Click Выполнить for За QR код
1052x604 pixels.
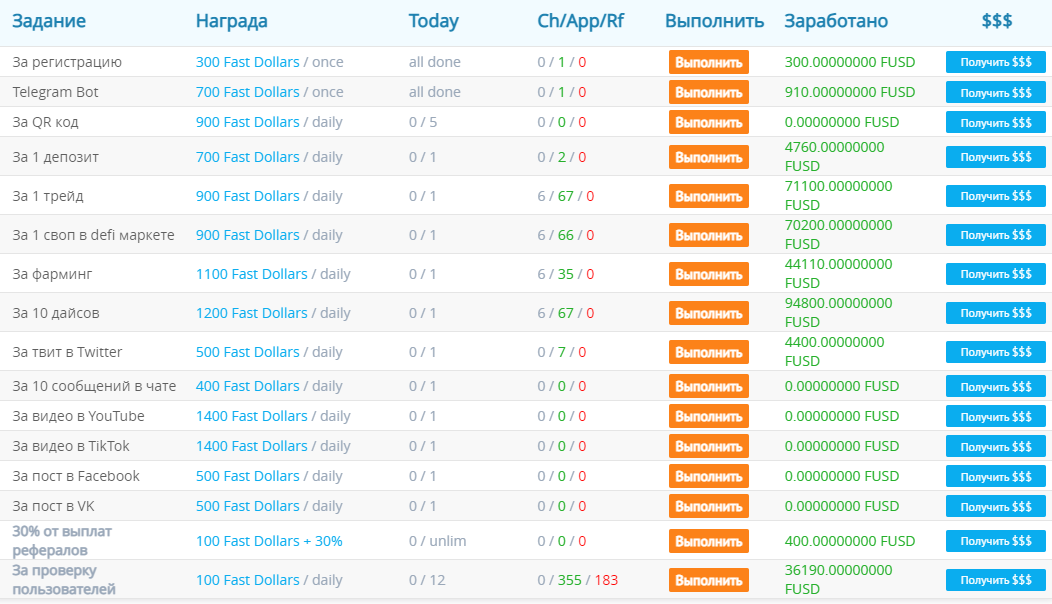(x=708, y=123)
